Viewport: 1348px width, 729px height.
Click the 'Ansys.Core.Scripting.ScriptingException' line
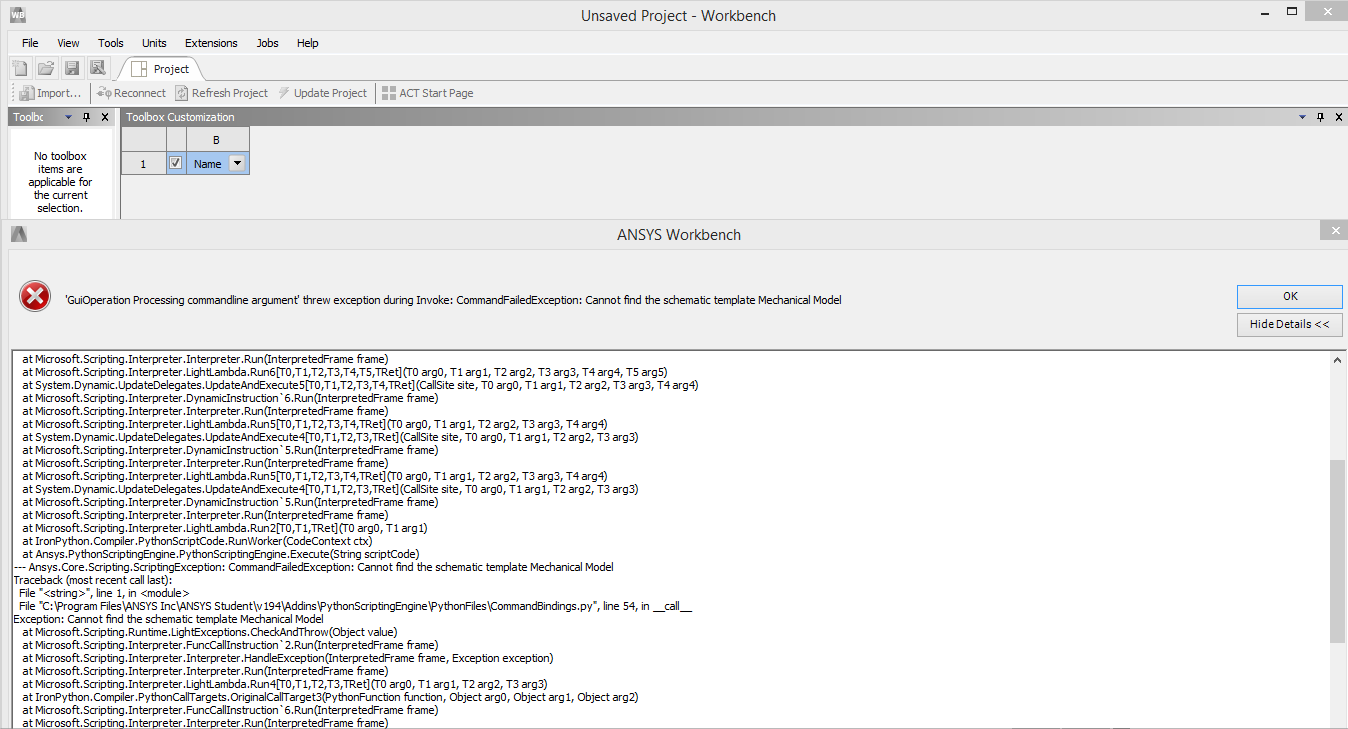tap(313, 567)
